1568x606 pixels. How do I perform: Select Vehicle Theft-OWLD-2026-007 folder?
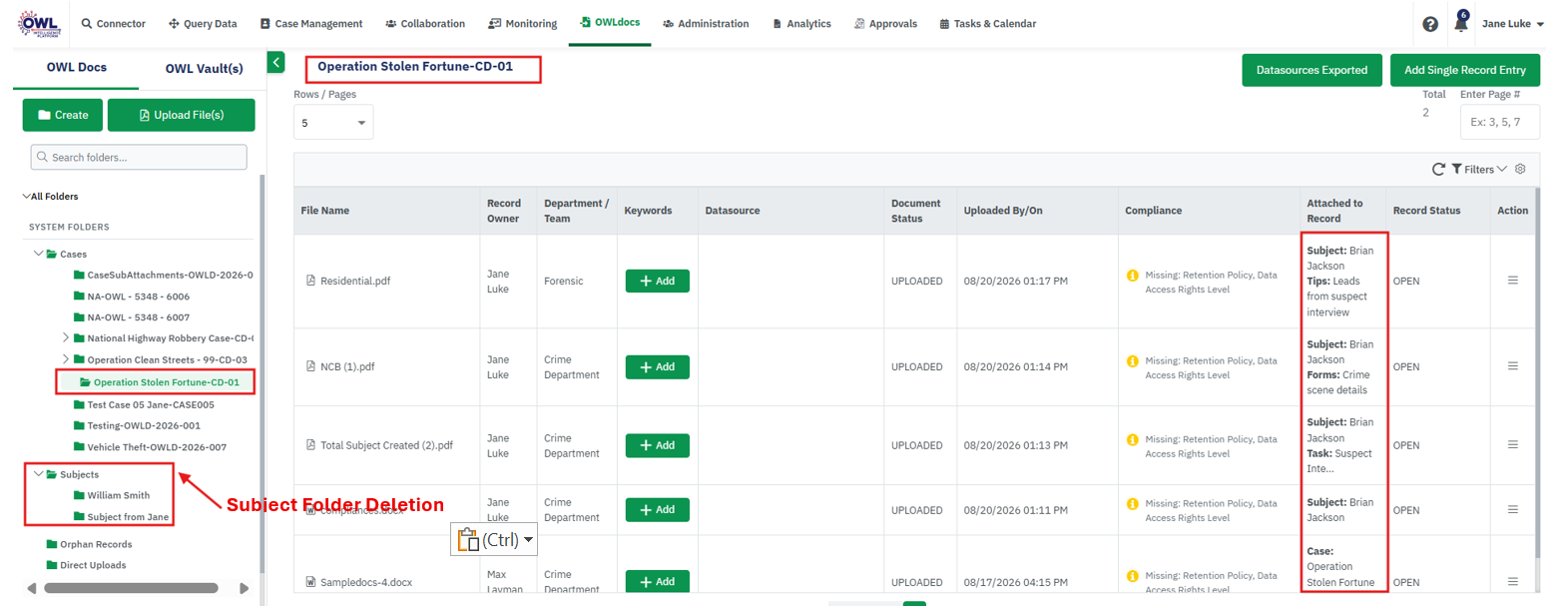click(150, 447)
